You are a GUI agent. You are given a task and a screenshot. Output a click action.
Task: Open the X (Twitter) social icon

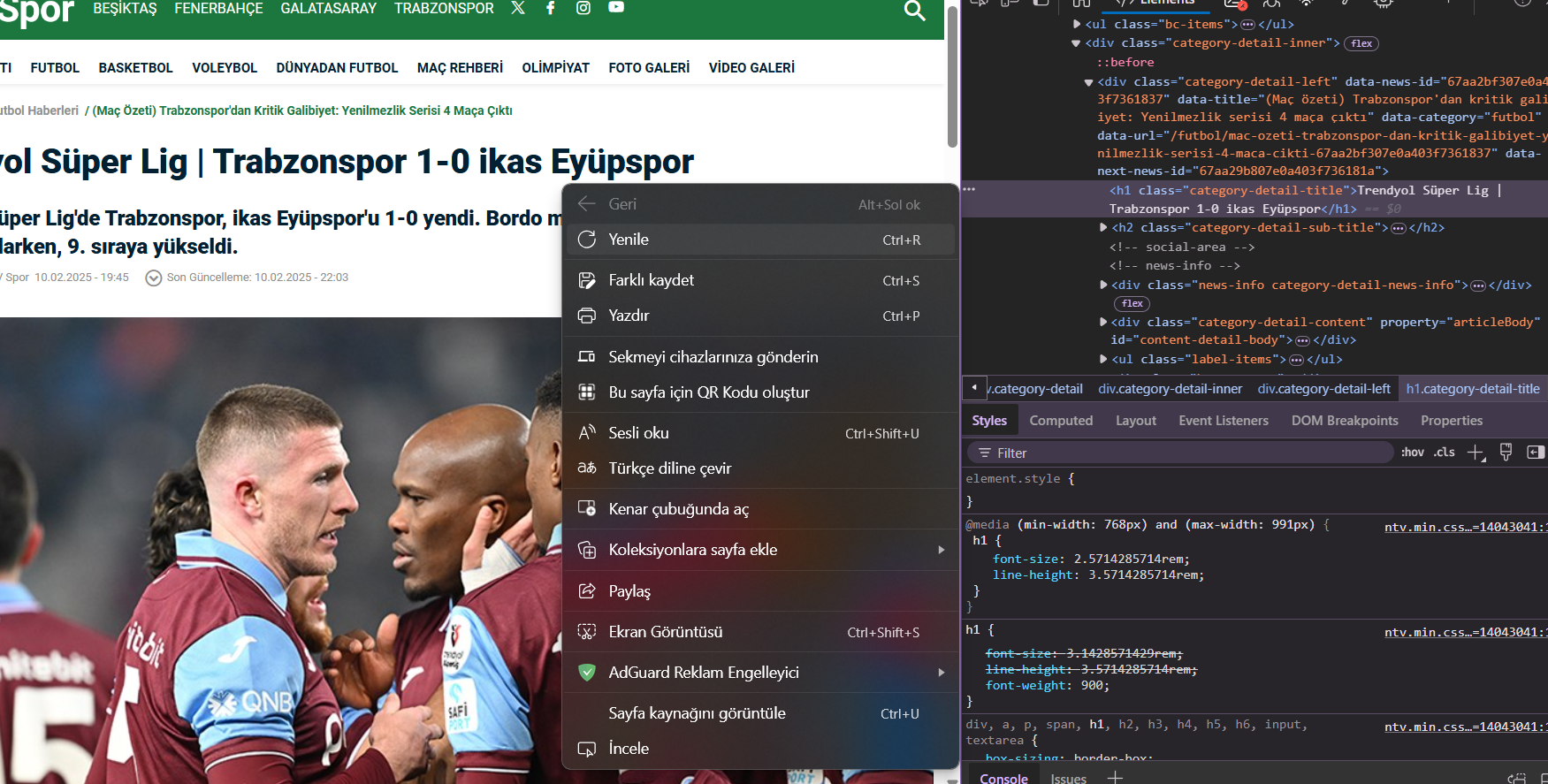[518, 8]
